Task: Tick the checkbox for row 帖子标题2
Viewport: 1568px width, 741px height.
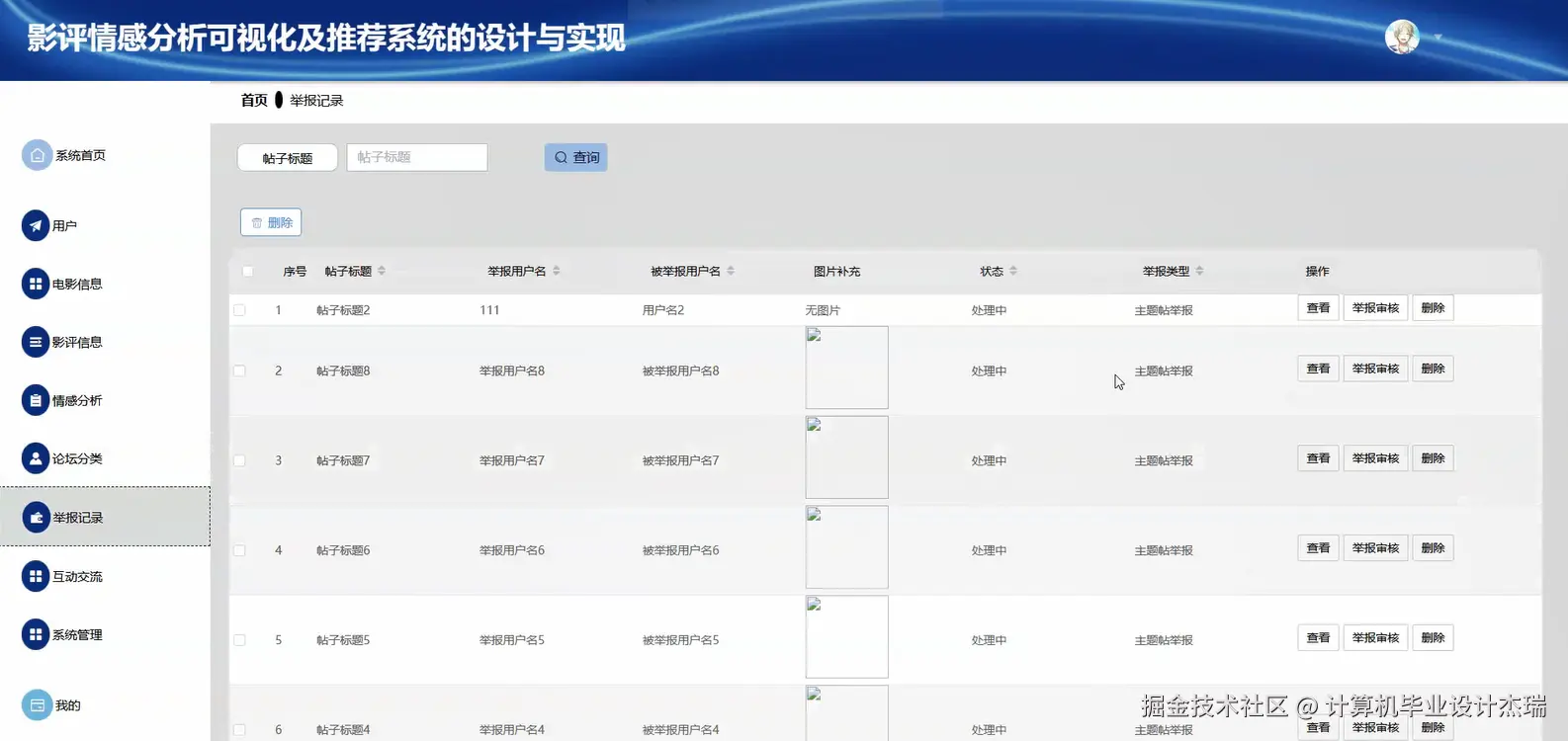Action: coord(239,310)
